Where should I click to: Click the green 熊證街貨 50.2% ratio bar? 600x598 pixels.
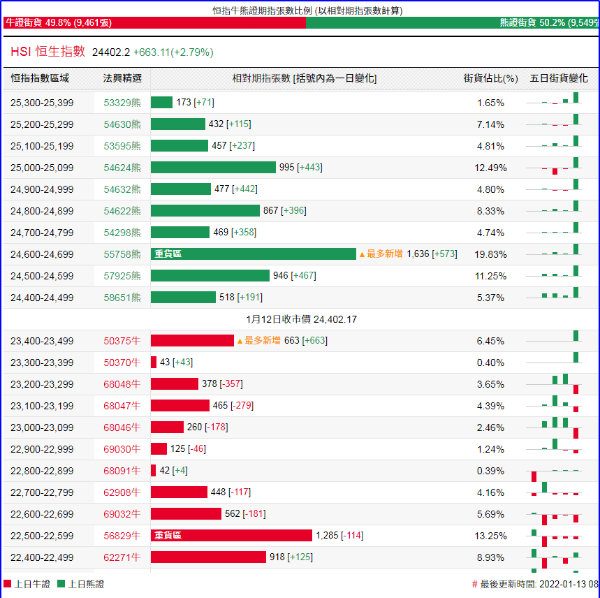452,23
